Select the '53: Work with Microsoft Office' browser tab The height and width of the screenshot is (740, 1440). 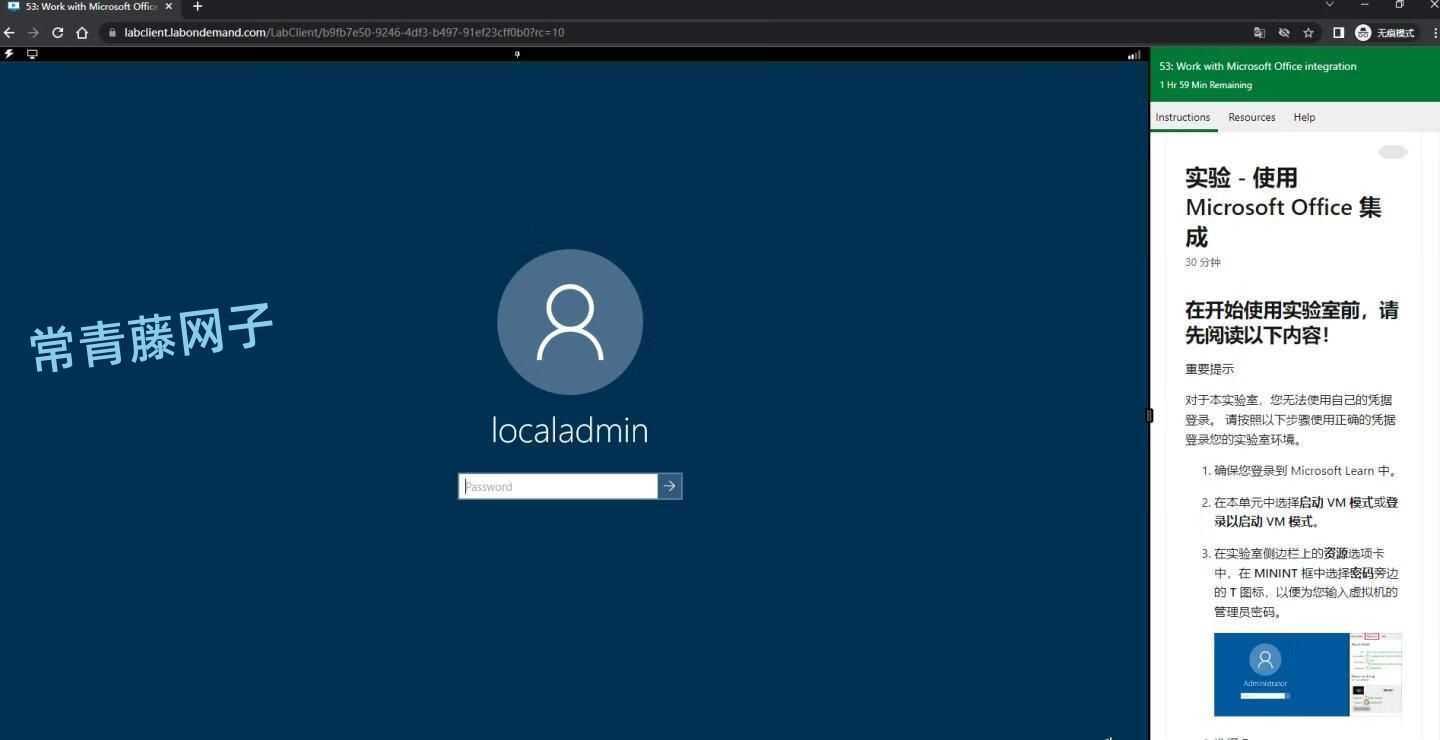[x=90, y=7]
